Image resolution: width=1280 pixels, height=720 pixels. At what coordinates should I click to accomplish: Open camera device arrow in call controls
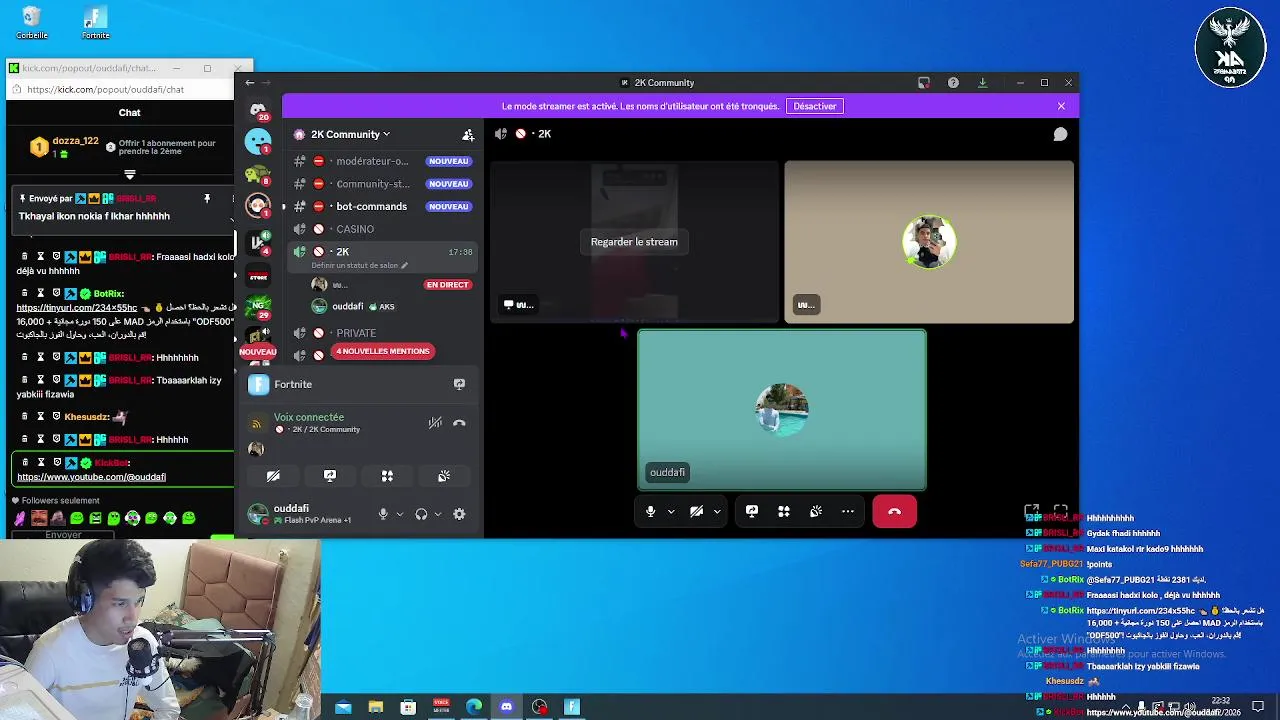tap(717, 511)
